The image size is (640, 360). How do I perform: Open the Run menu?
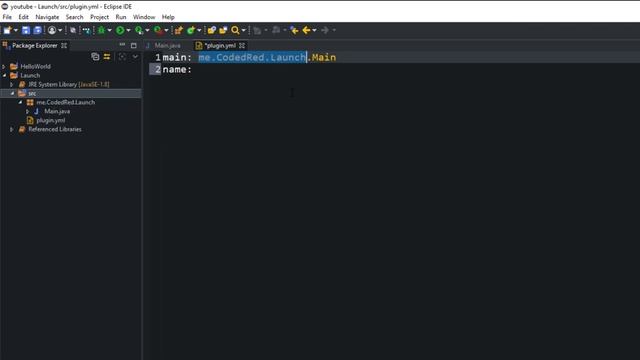coord(121,17)
